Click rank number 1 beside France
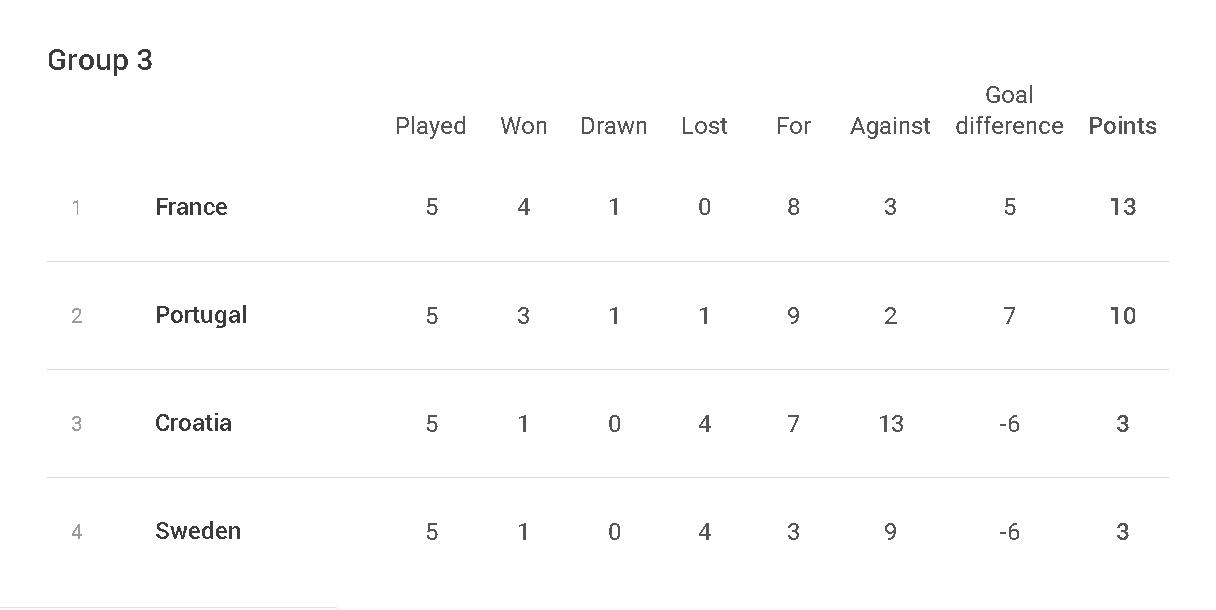Image resolution: width=1216 pixels, height=610 pixels. 76,208
